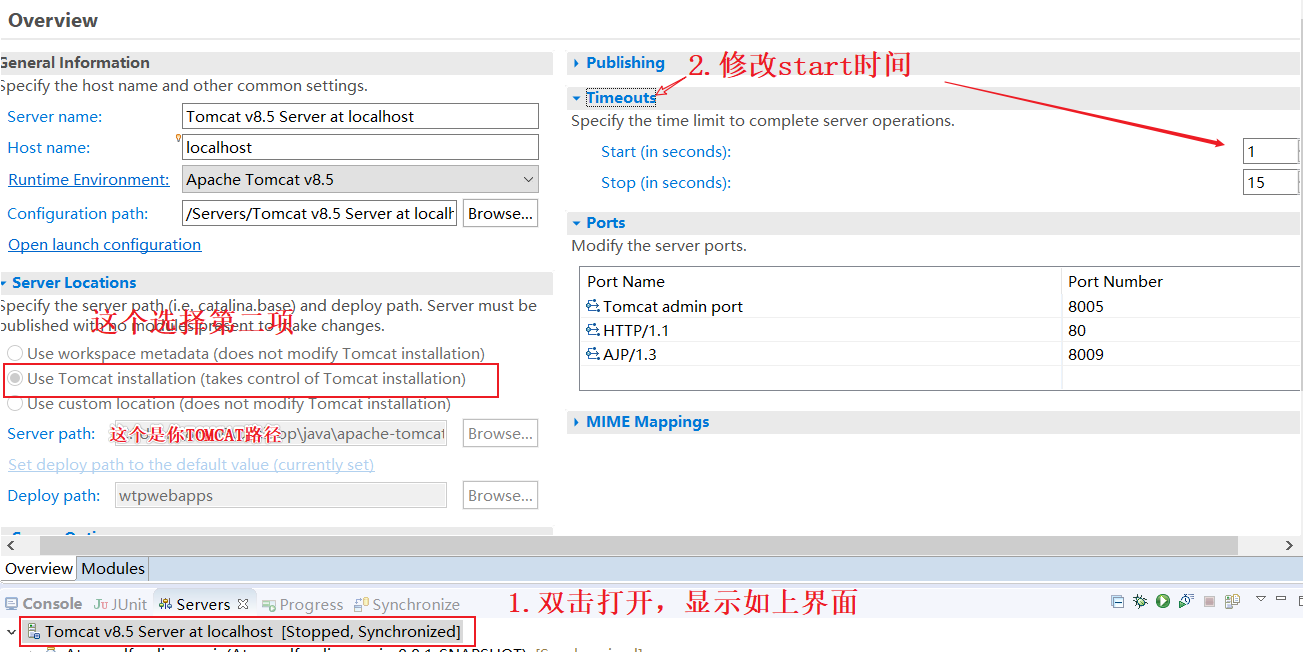The width and height of the screenshot is (1303, 652).
Task: Switch to the Console tab
Action: point(44,604)
